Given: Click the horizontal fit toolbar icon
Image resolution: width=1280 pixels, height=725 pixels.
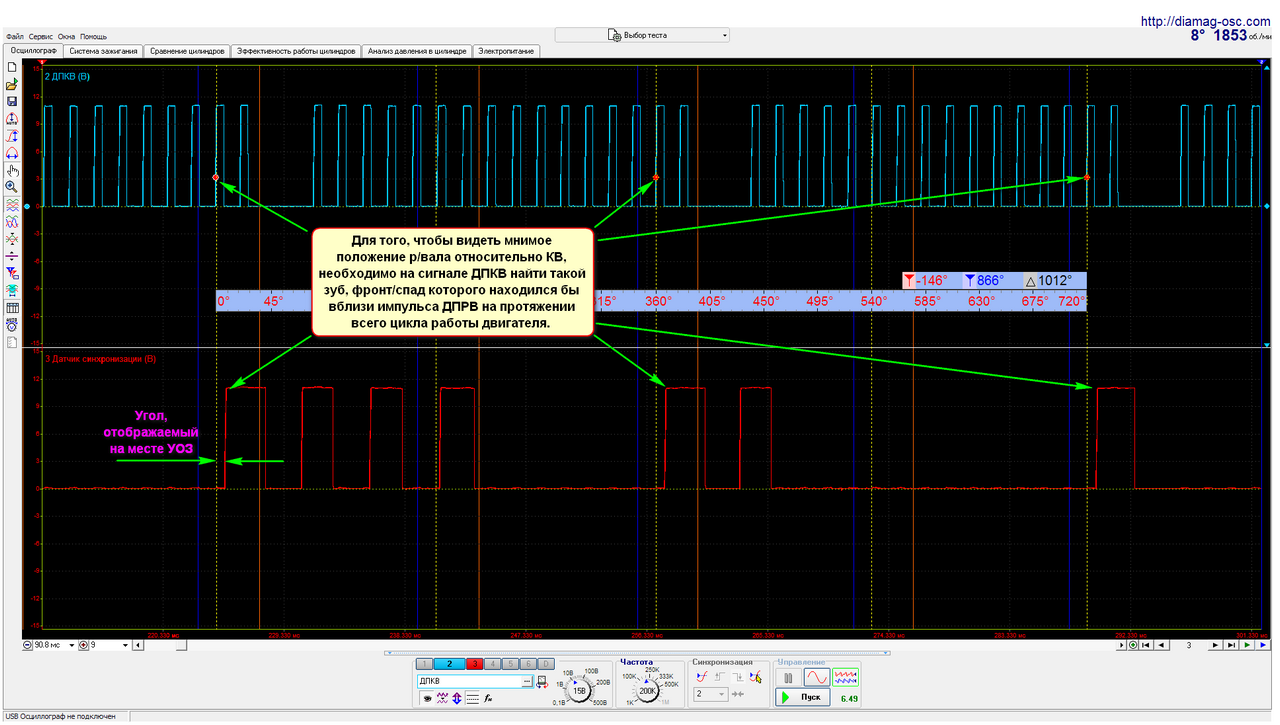Looking at the screenshot, I should [10, 153].
